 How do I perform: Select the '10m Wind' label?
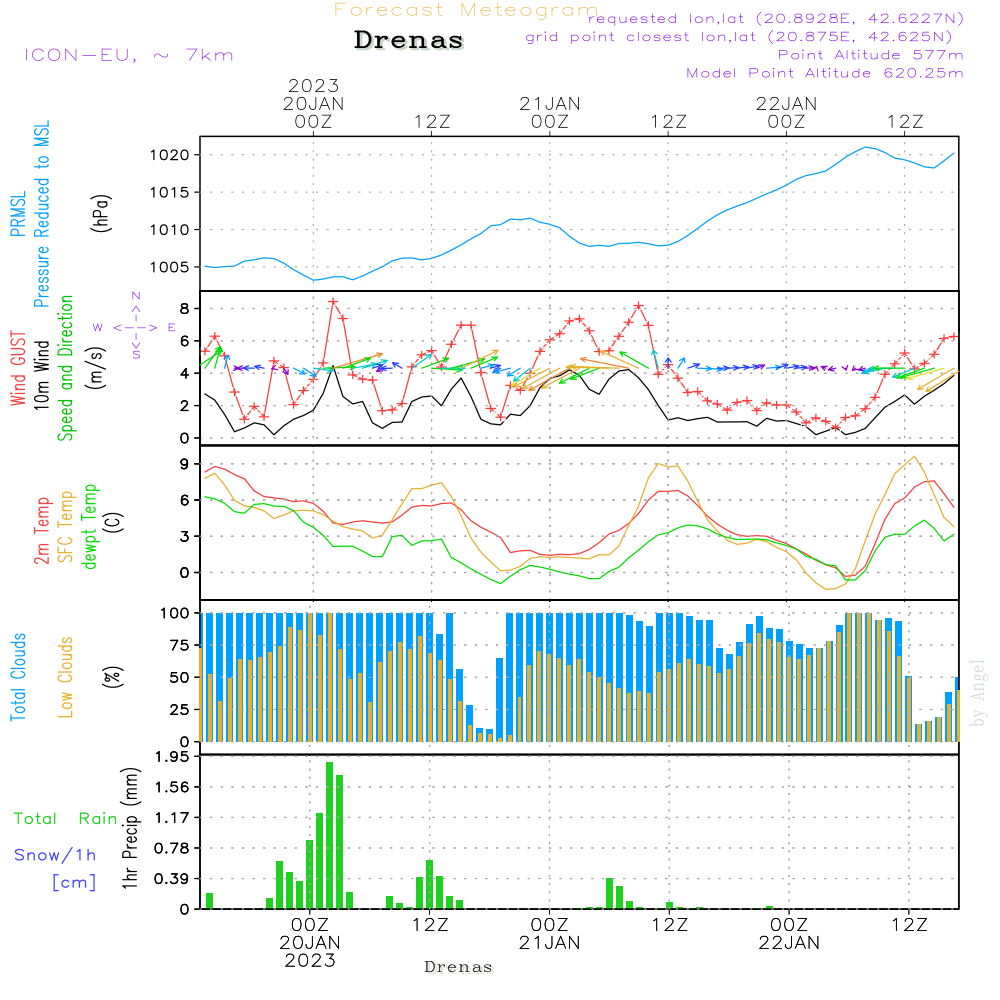(x=41, y=374)
